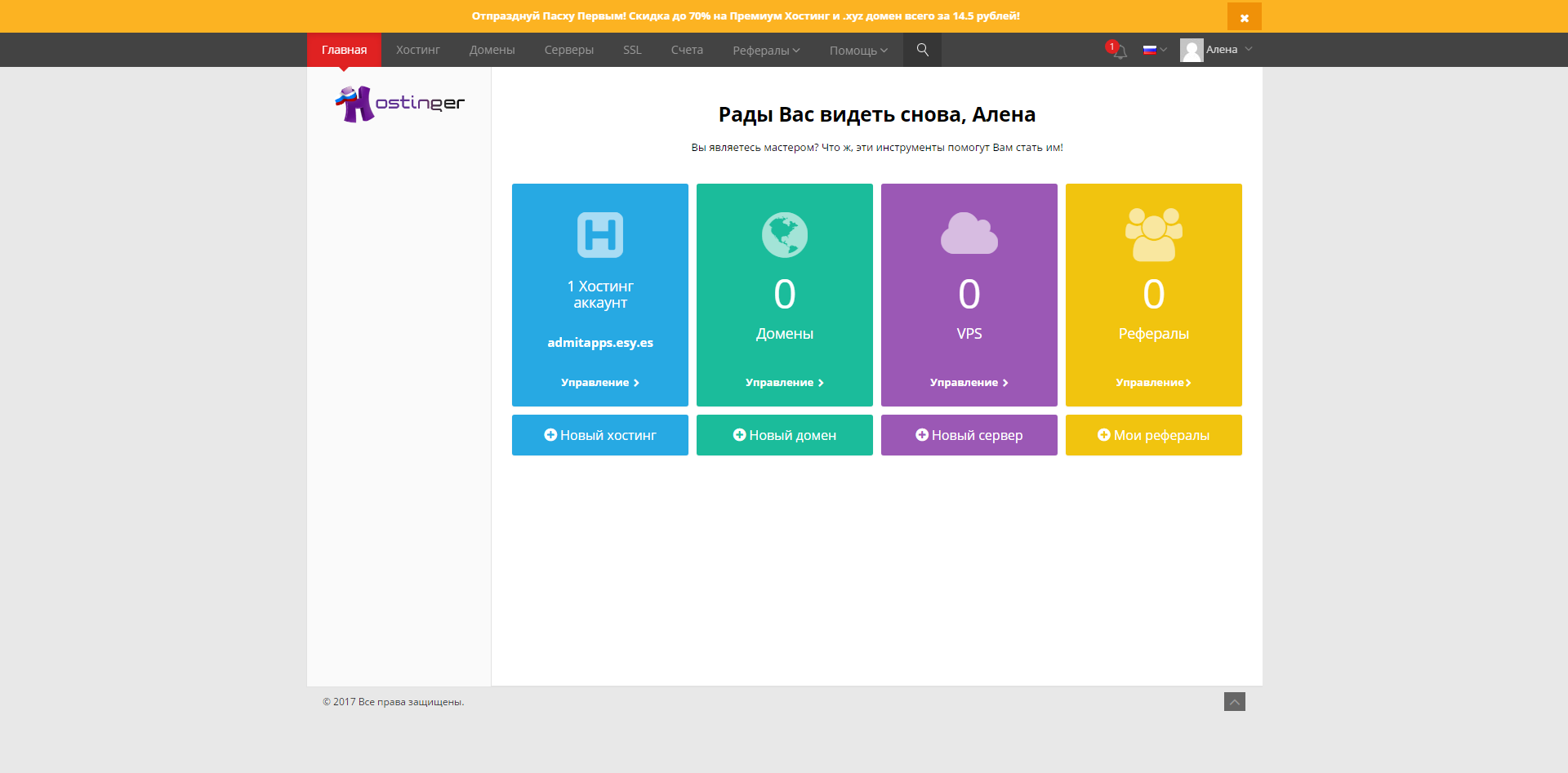1568x773 pixels.
Task: Open the search magnifier icon
Action: [x=923, y=50]
